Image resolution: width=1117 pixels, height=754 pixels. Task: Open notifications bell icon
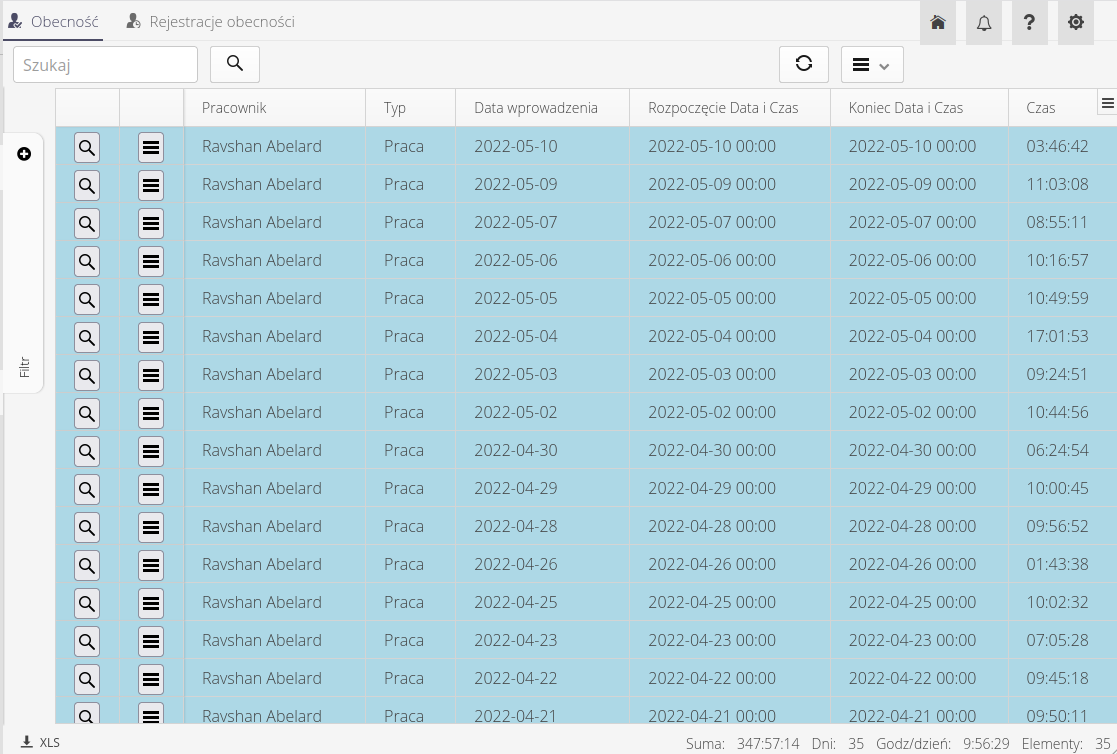[x=984, y=22]
